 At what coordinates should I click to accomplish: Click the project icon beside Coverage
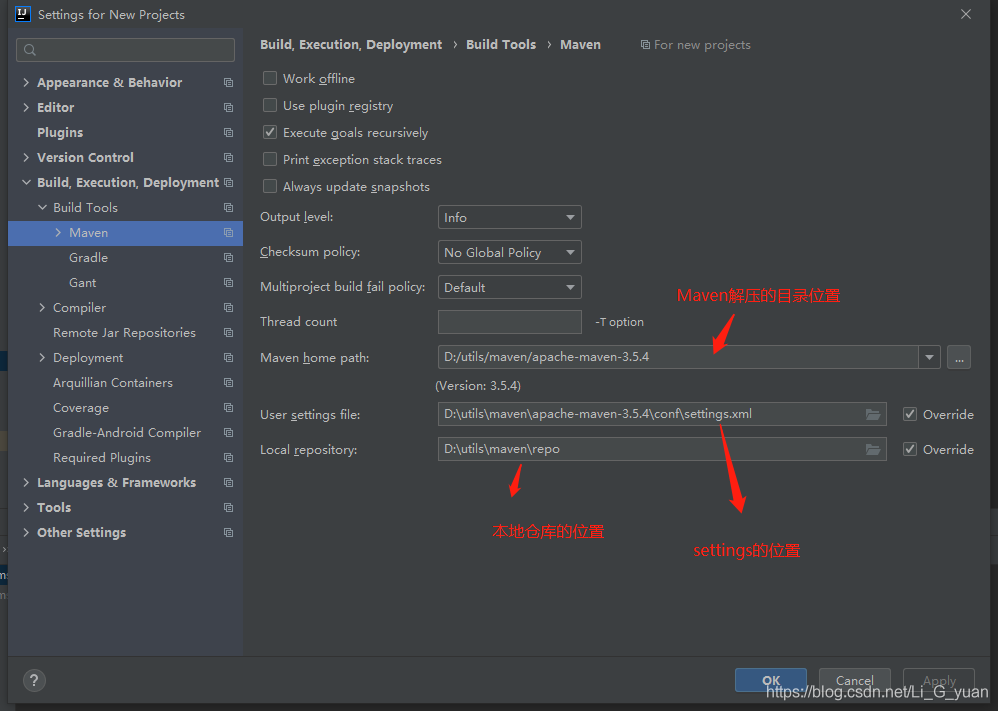228,407
